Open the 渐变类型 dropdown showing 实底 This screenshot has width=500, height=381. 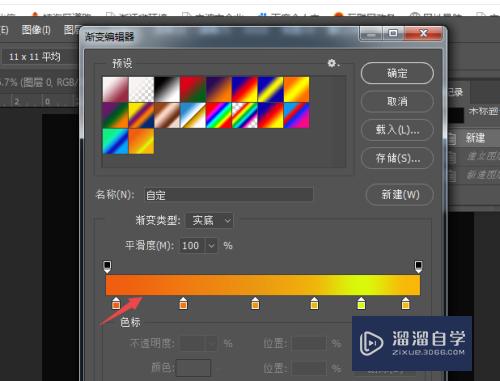tap(209, 220)
